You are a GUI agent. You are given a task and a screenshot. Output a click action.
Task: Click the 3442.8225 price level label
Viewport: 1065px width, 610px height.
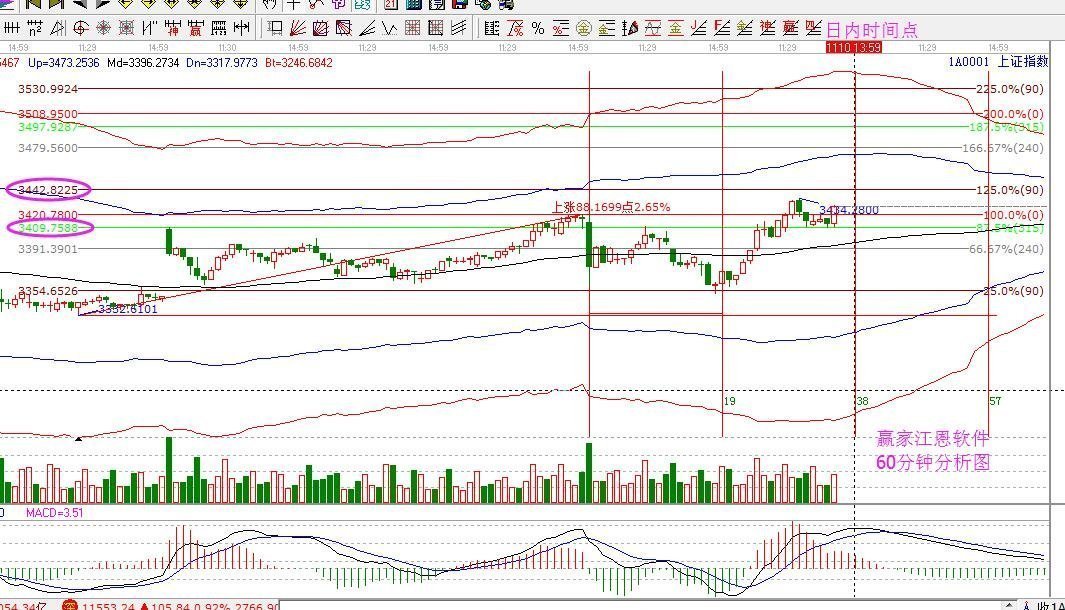click(48, 190)
